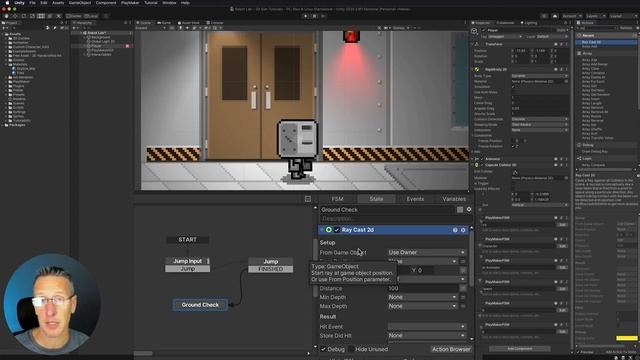Open the Ray Cast 2d action help icon
This screenshot has width=640, height=360.
click(x=455, y=230)
